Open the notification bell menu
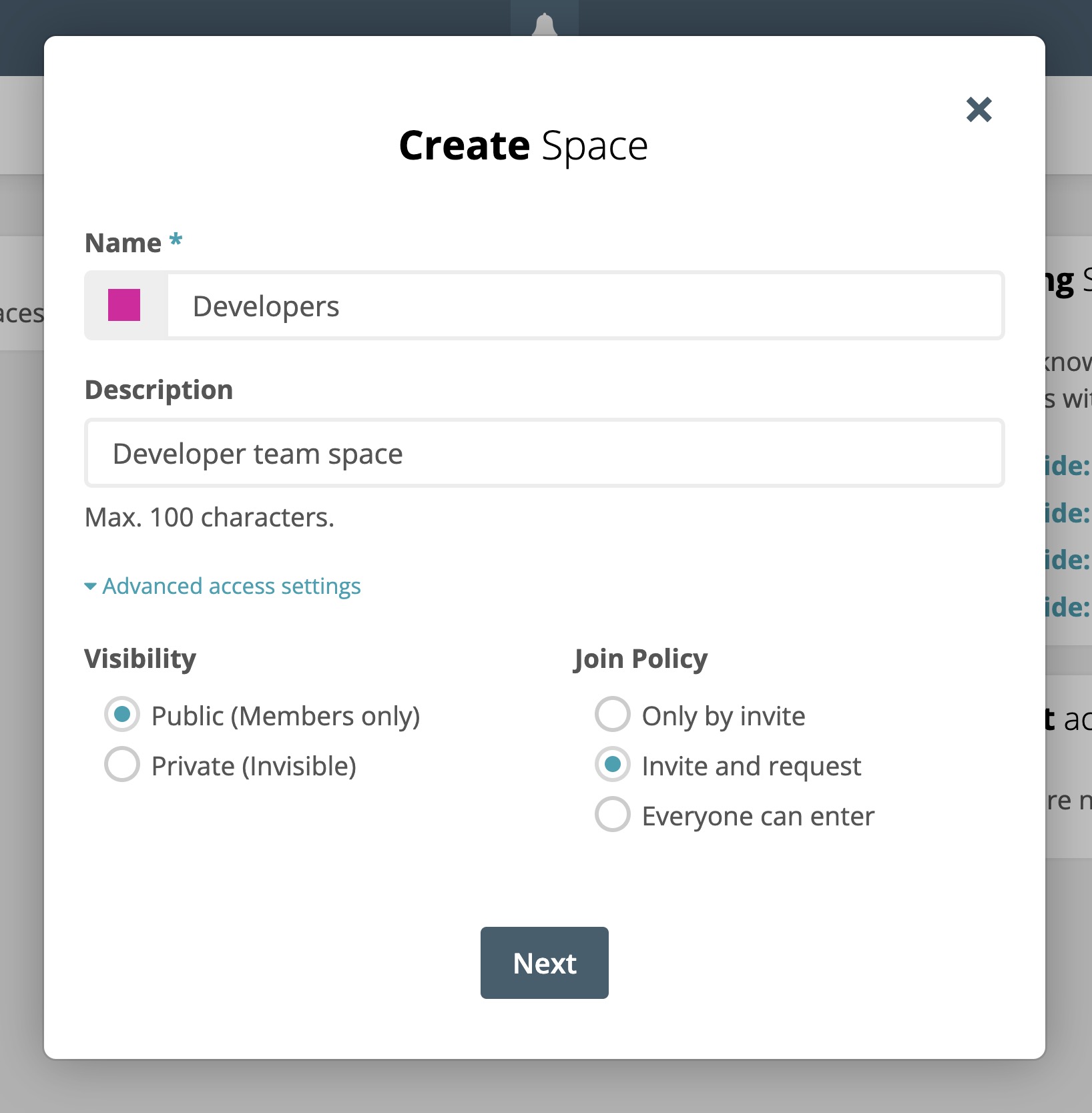The image size is (1092, 1113). point(544,20)
